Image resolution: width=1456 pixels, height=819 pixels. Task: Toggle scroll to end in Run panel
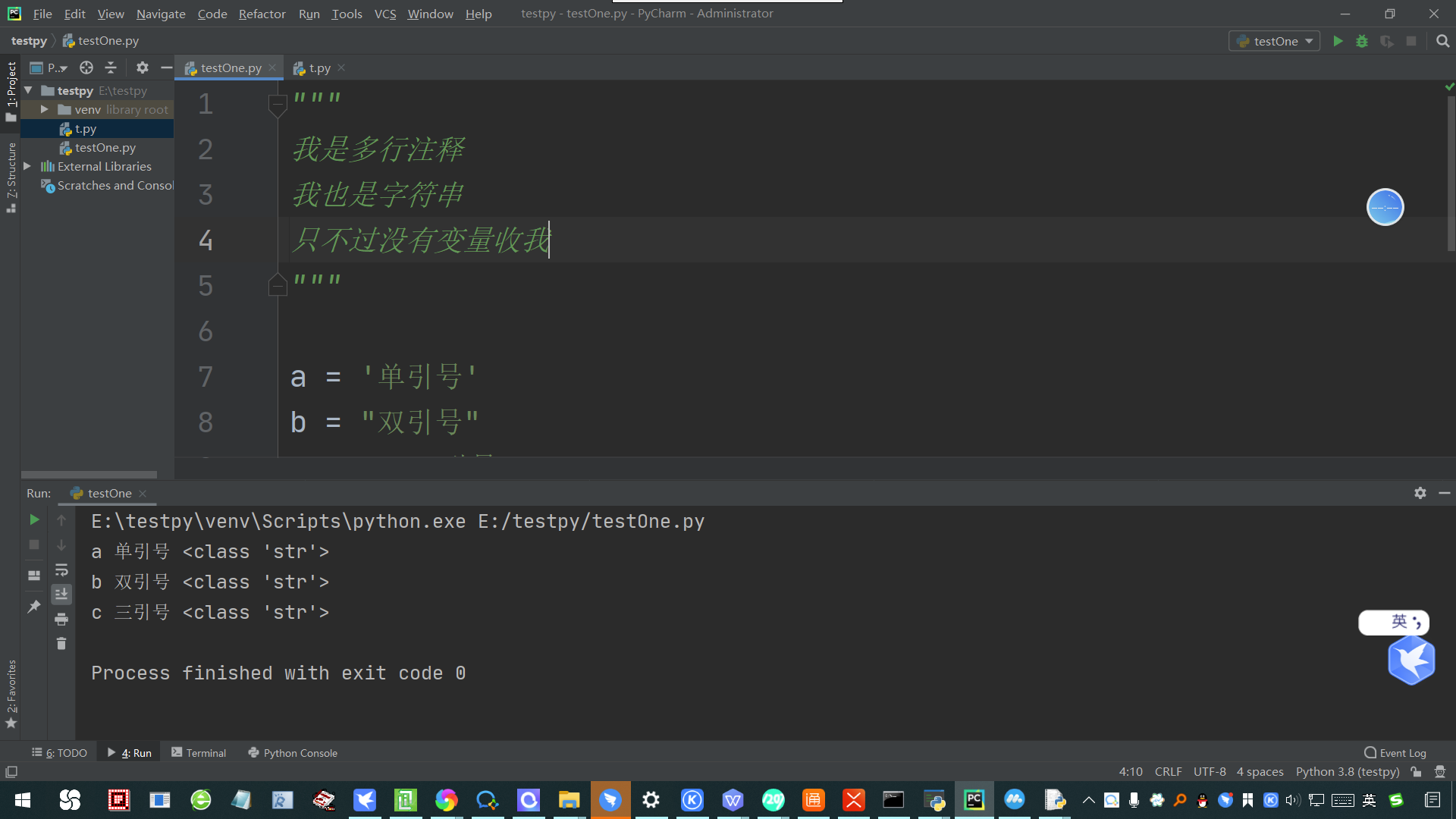pyautogui.click(x=61, y=594)
